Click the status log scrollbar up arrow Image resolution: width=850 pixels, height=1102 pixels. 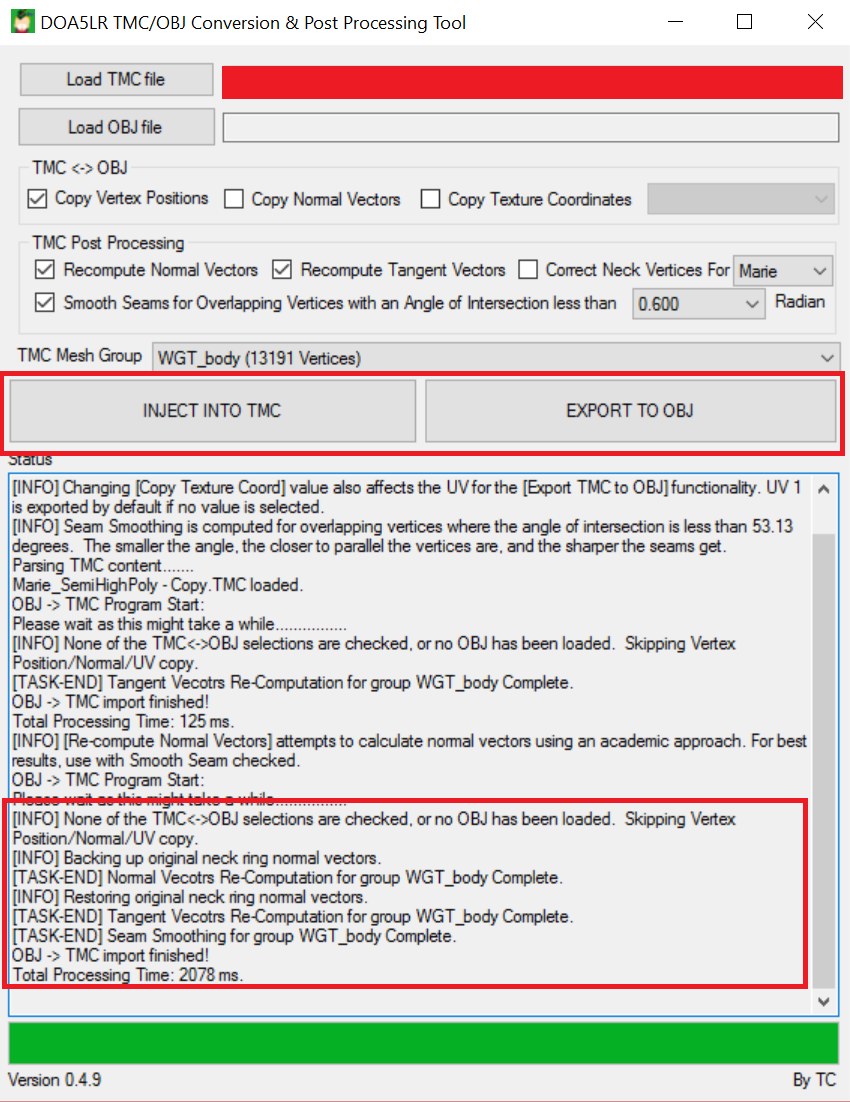pos(823,491)
